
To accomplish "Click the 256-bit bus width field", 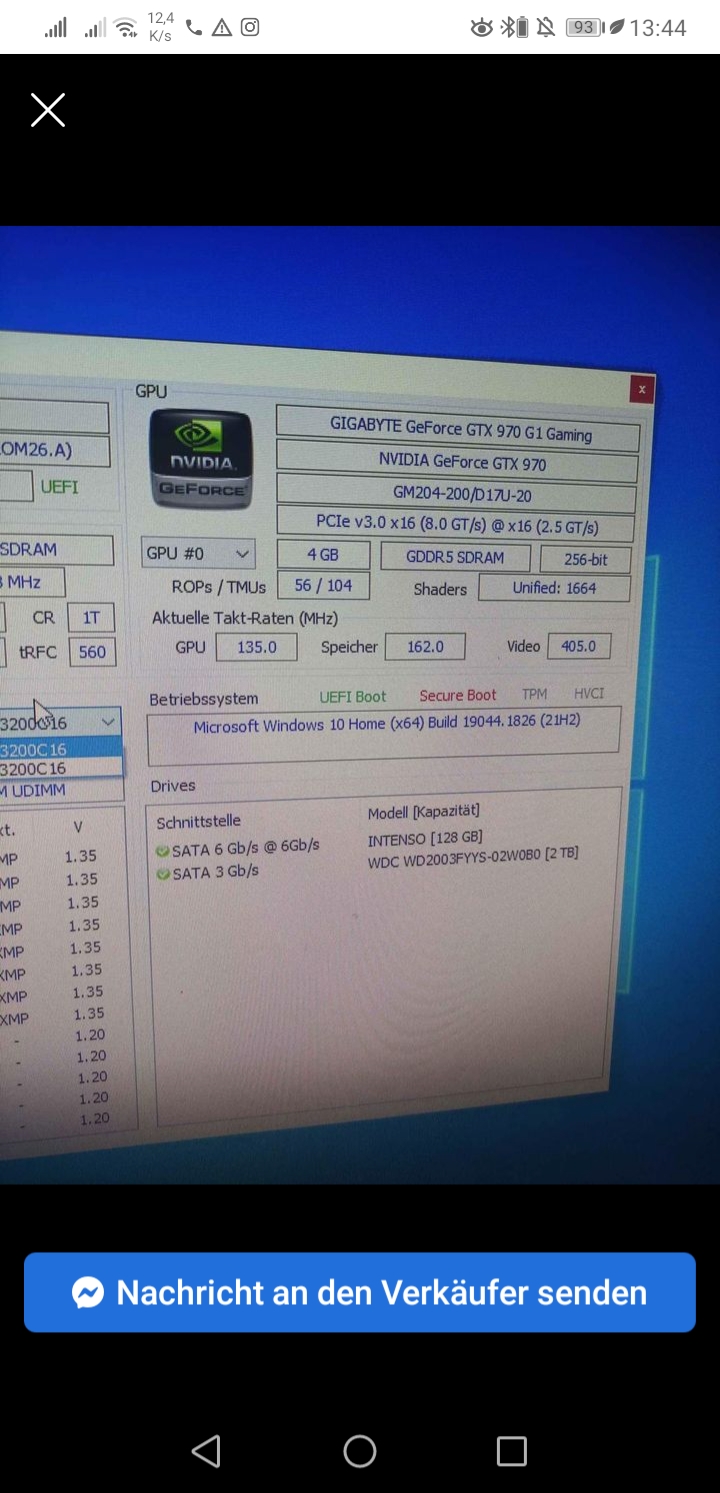I will click(586, 560).
